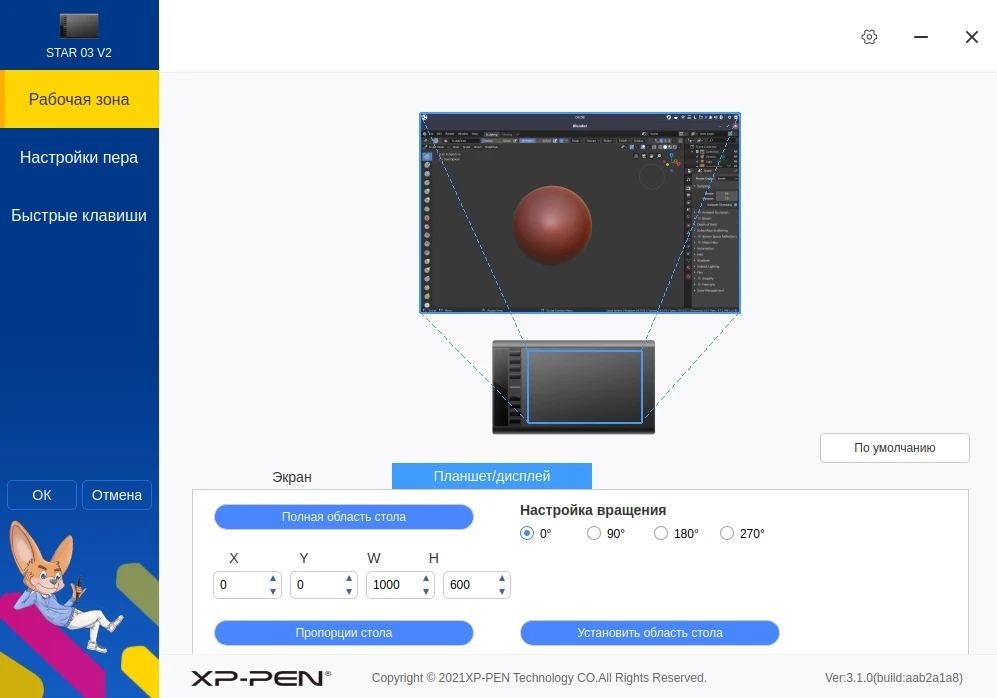
Task: Increase the W value with up arrow
Action: point(426,578)
